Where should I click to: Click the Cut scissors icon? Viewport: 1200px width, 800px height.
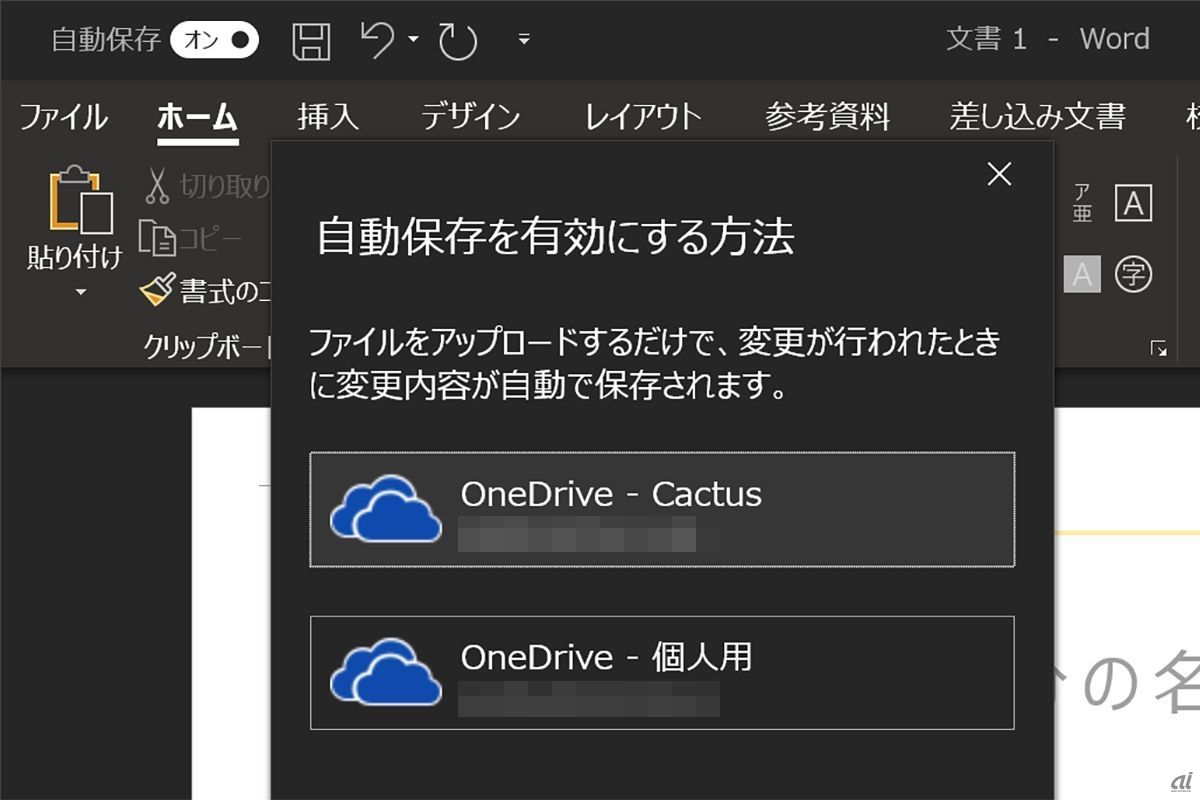pyautogui.click(x=157, y=186)
